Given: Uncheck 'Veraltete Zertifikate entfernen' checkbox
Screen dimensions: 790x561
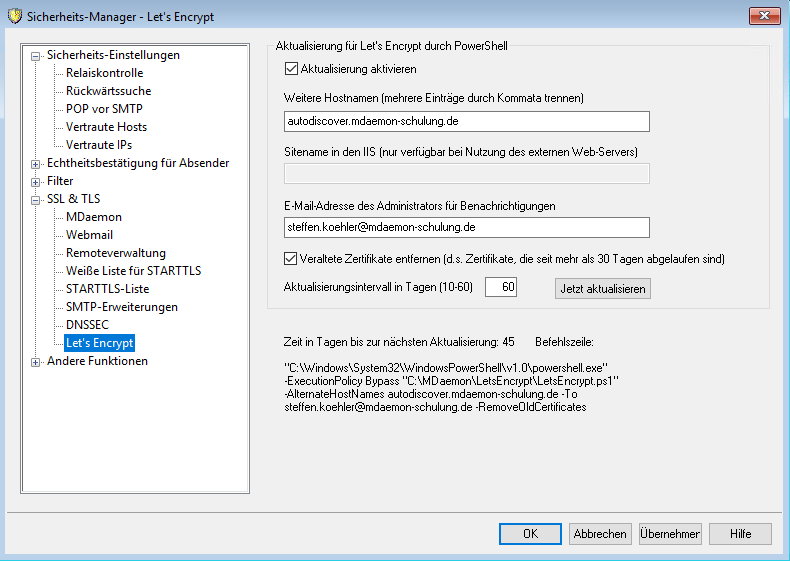Looking at the screenshot, I should click(292, 259).
